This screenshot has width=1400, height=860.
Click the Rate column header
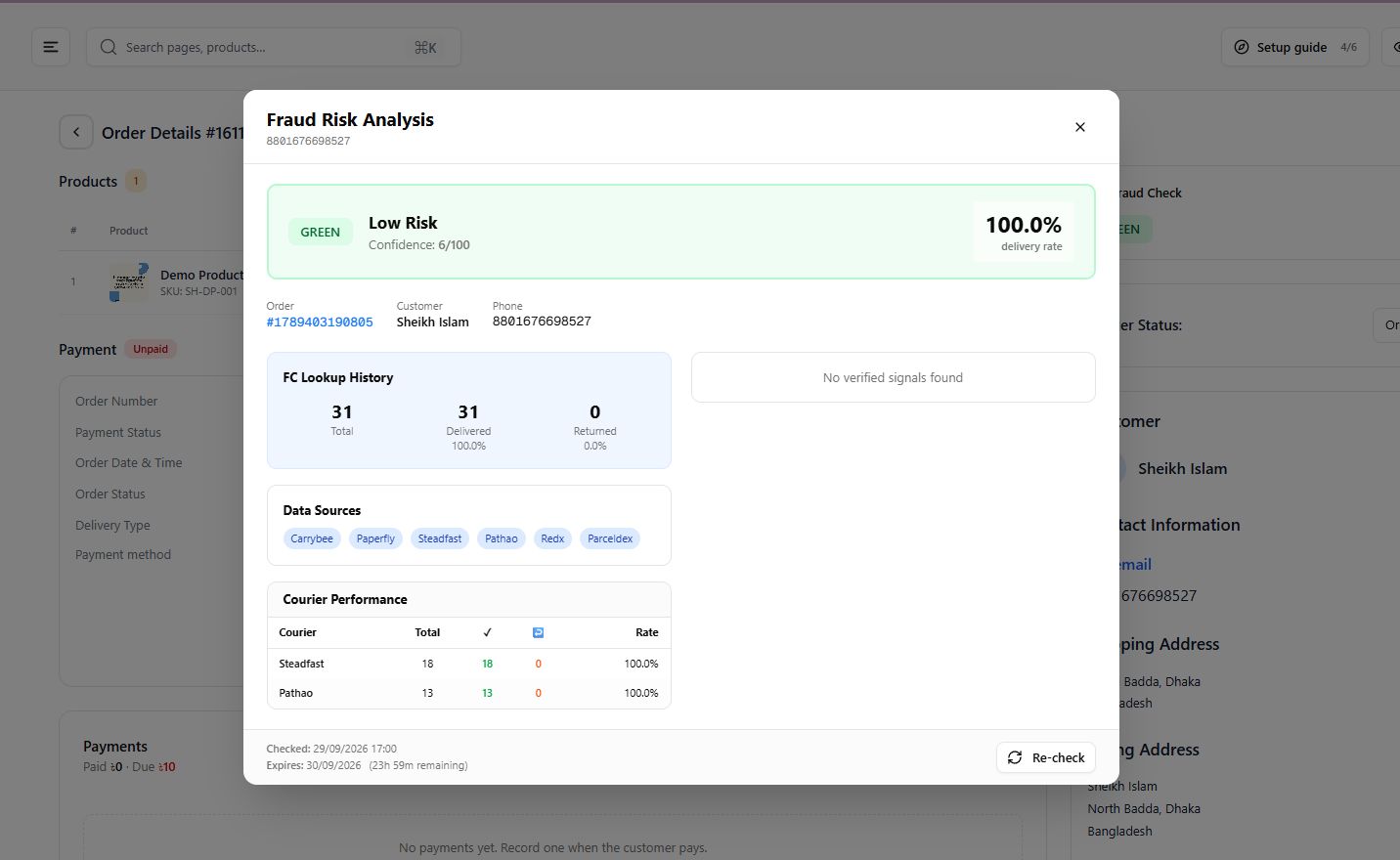tap(647, 632)
